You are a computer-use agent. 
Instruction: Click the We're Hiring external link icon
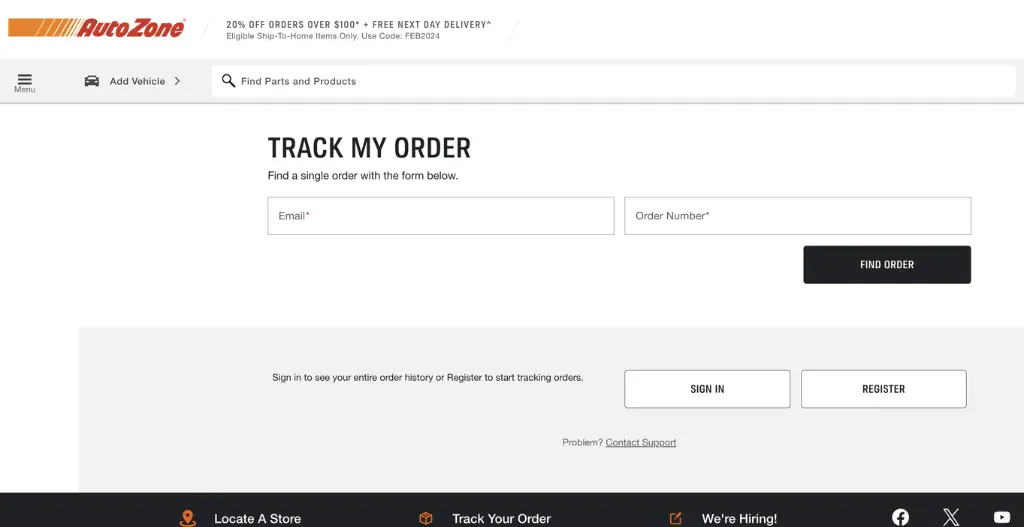click(676, 518)
